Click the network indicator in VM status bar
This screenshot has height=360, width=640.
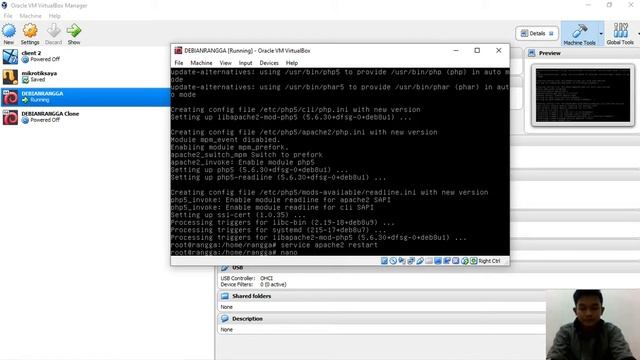coord(411,261)
